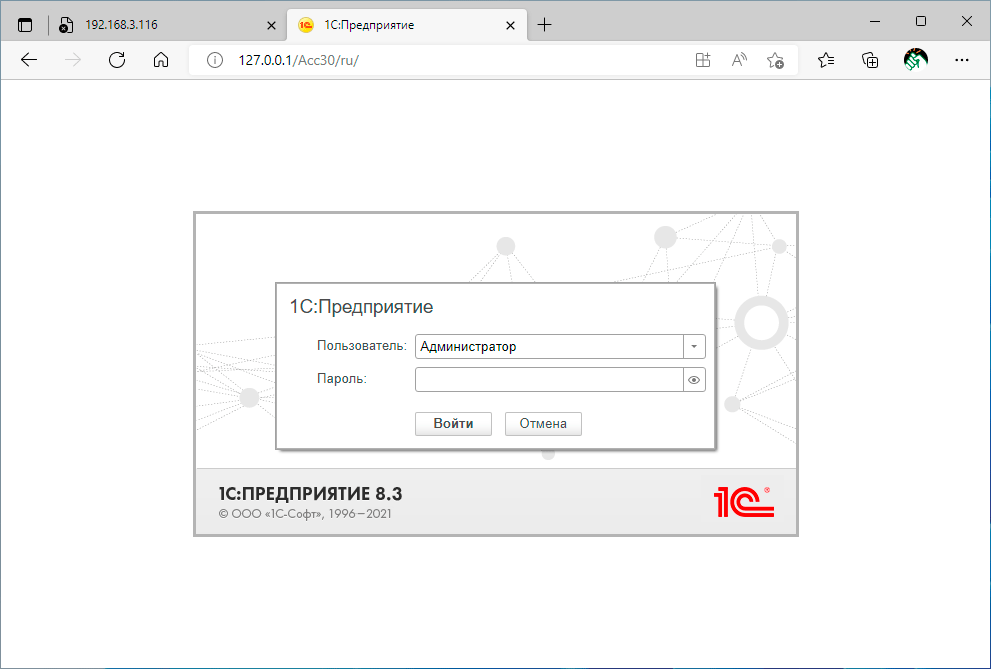This screenshot has width=991, height=669.
Task: Close the browser window
Action: (966, 21)
